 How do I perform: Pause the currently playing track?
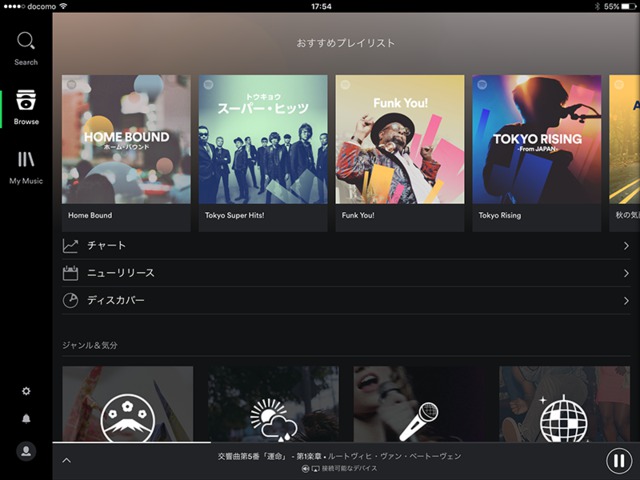pos(618,461)
